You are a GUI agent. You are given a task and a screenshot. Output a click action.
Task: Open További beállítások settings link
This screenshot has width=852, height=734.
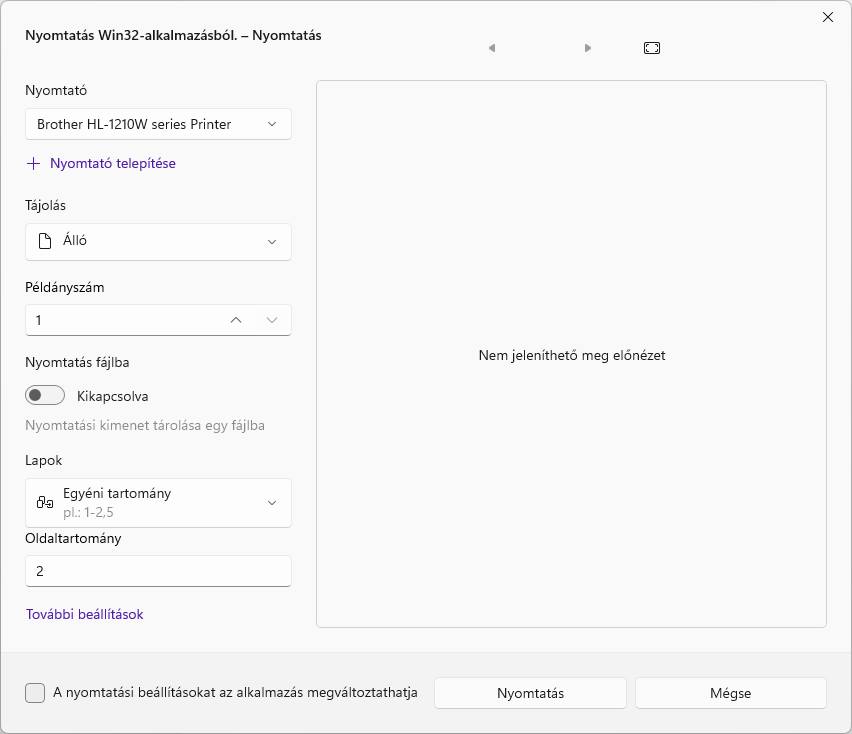pyautogui.click(x=84, y=614)
